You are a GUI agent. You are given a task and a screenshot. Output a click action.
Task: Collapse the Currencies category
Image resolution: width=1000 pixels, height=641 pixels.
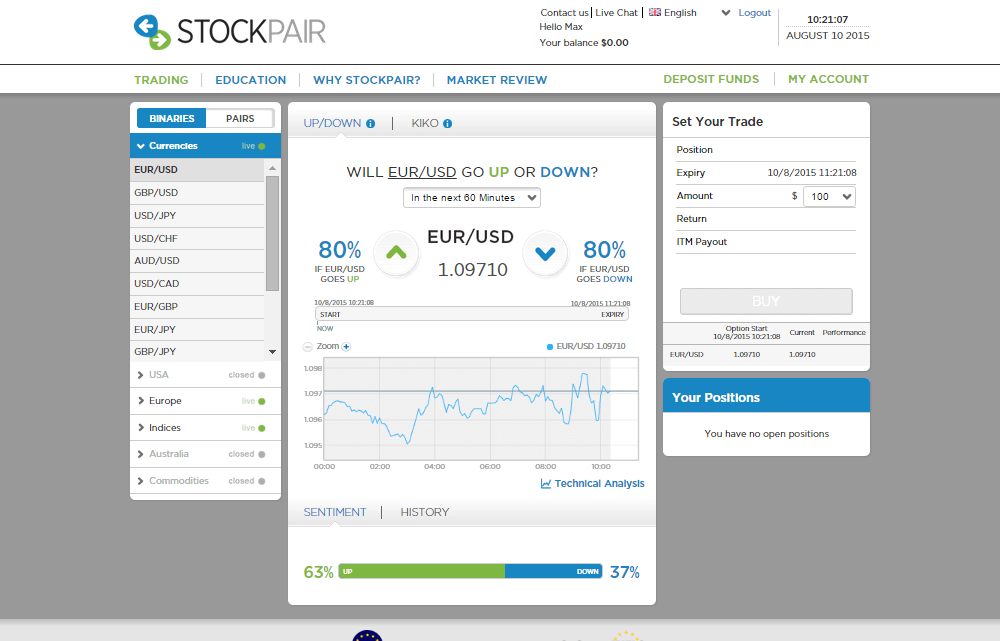coord(205,146)
